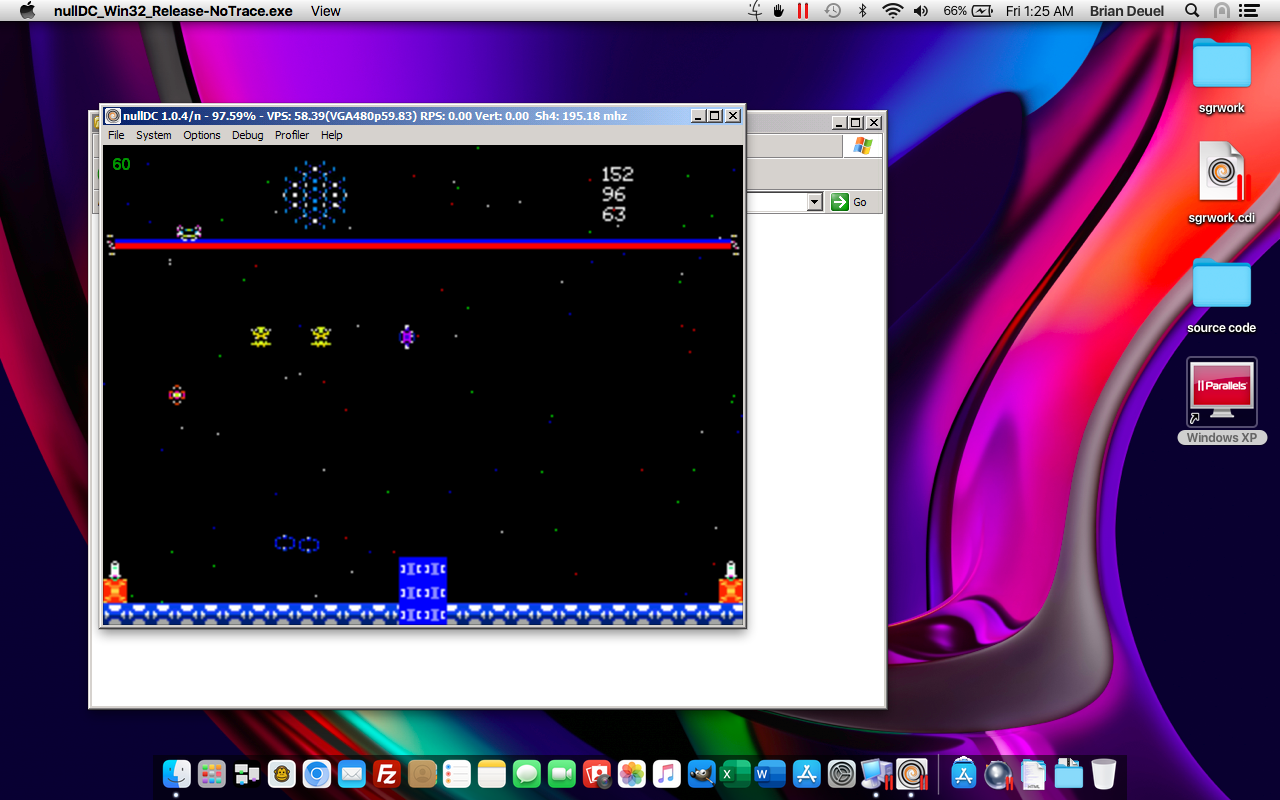This screenshot has height=800, width=1280.
Task: Launch Excel from the dock
Action: click(x=737, y=774)
